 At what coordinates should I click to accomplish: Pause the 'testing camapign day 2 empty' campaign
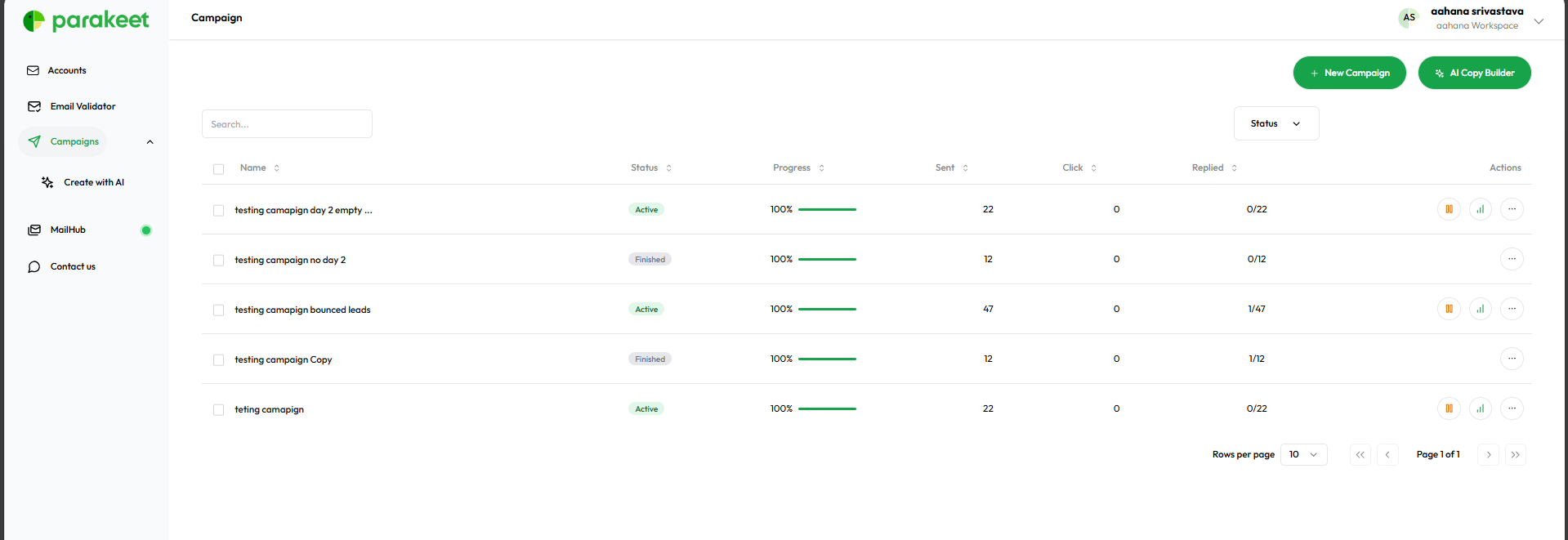(1448, 209)
